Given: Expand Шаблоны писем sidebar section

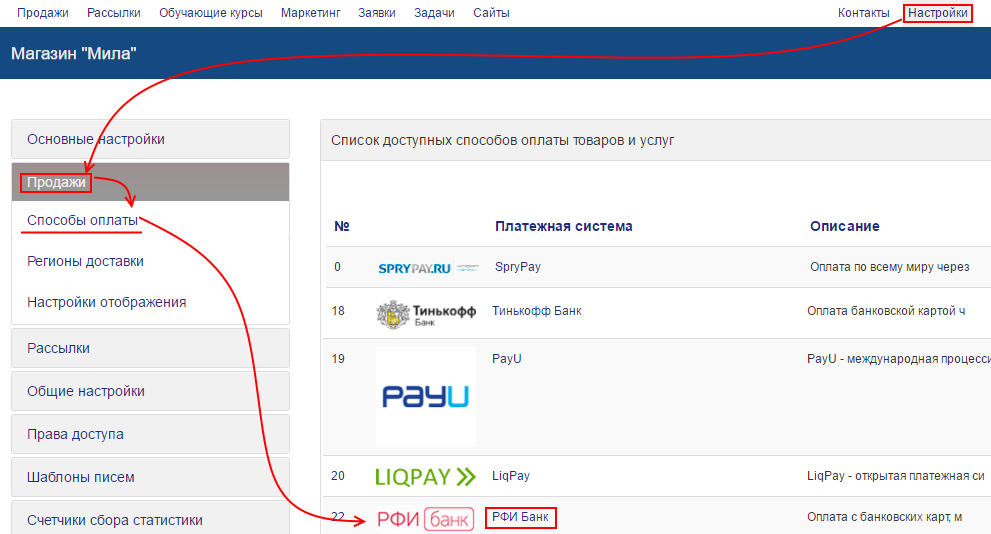Looking at the screenshot, I should coord(150,477).
